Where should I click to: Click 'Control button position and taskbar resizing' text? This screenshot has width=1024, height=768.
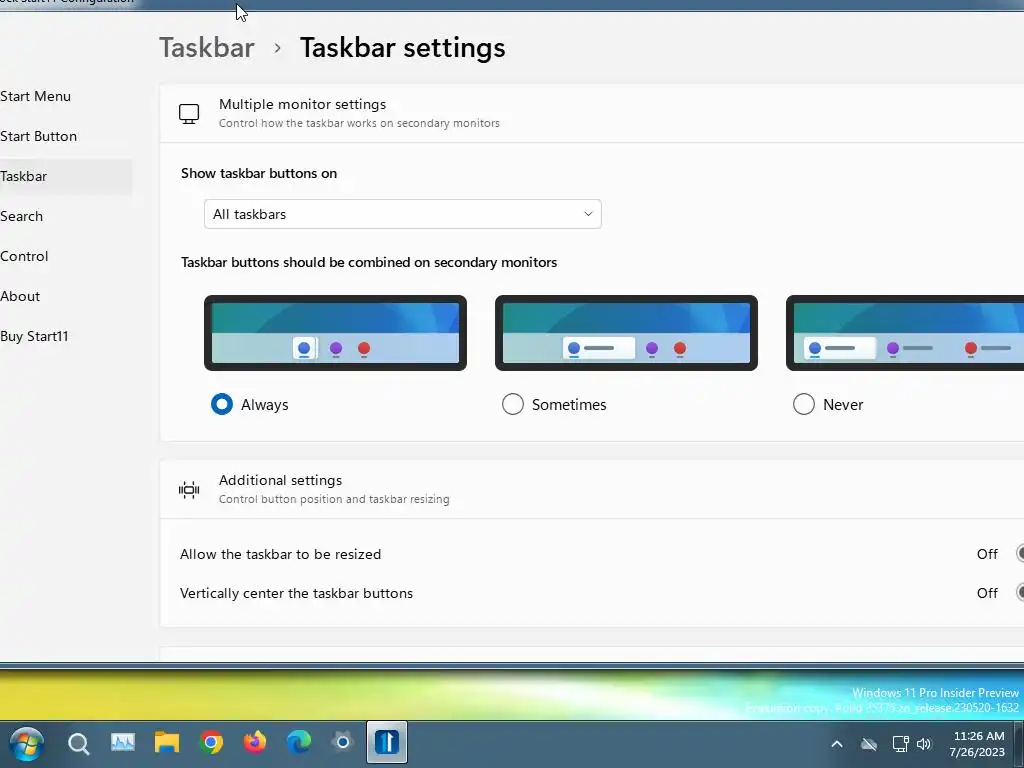[x=334, y=499]
